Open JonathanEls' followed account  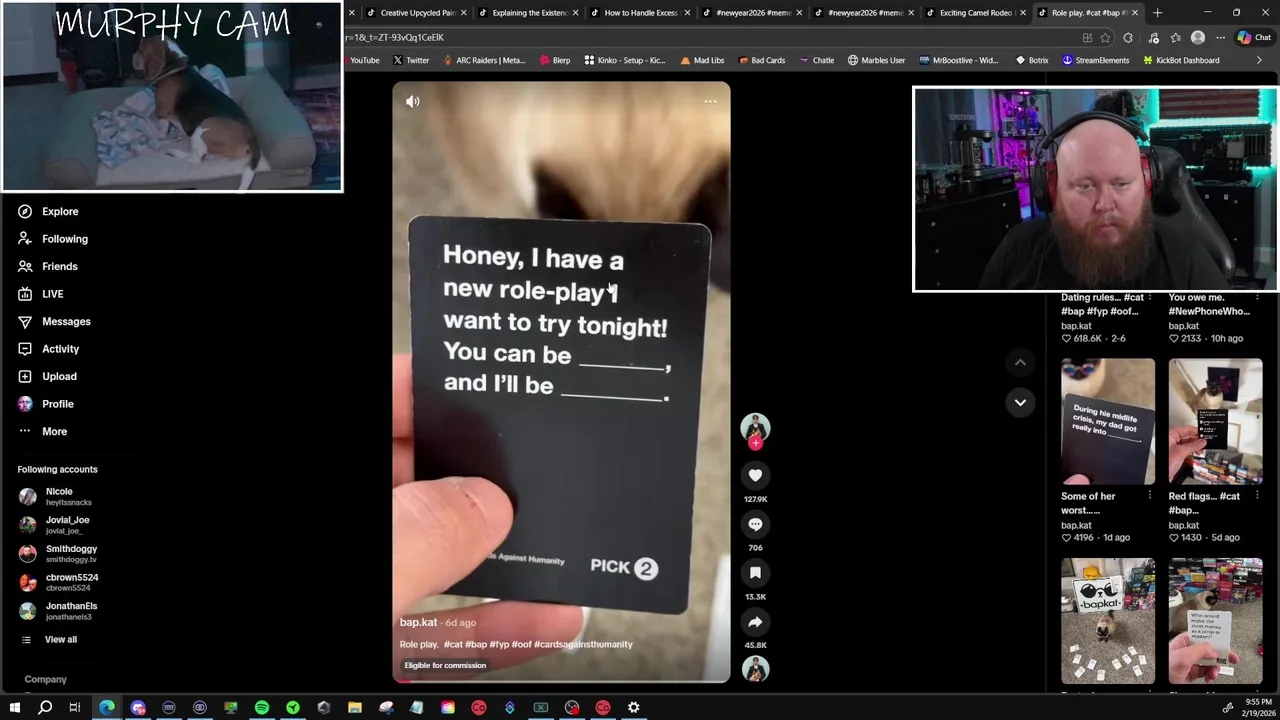click(58, 610)
